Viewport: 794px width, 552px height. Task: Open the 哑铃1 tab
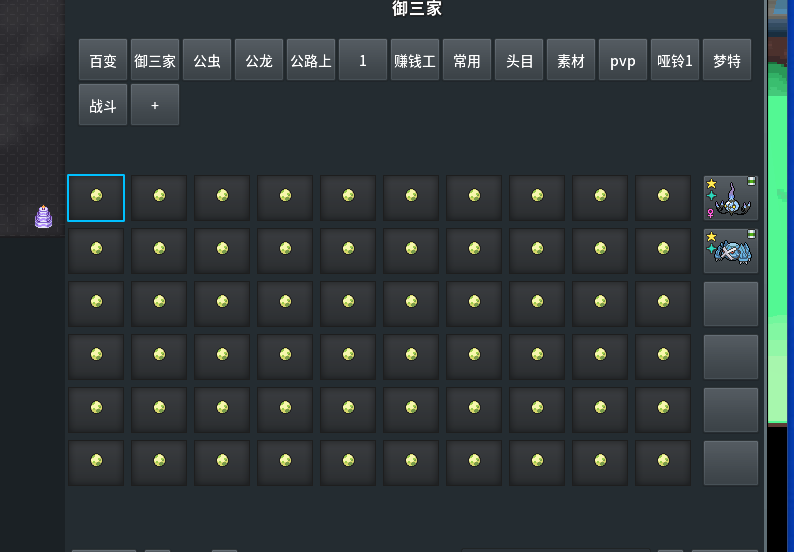click(x=675, y=60)
